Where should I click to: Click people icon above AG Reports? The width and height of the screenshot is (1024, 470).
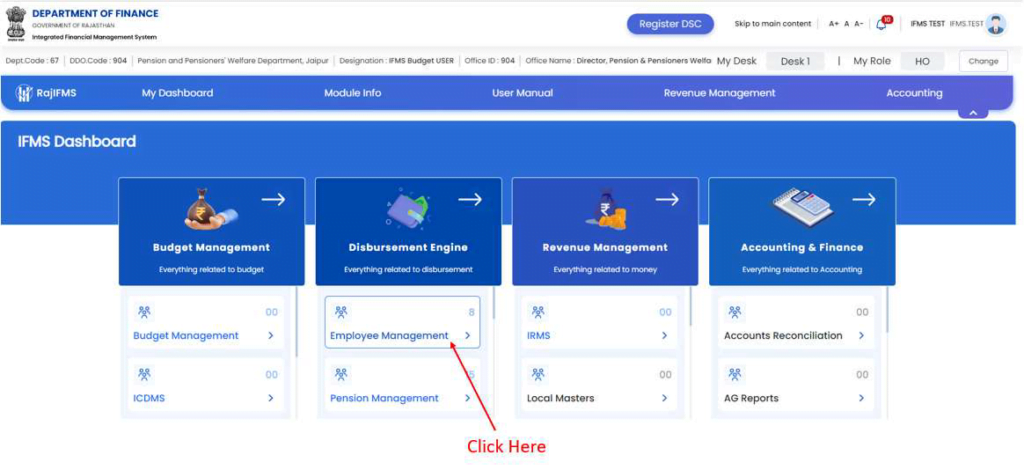735,374
